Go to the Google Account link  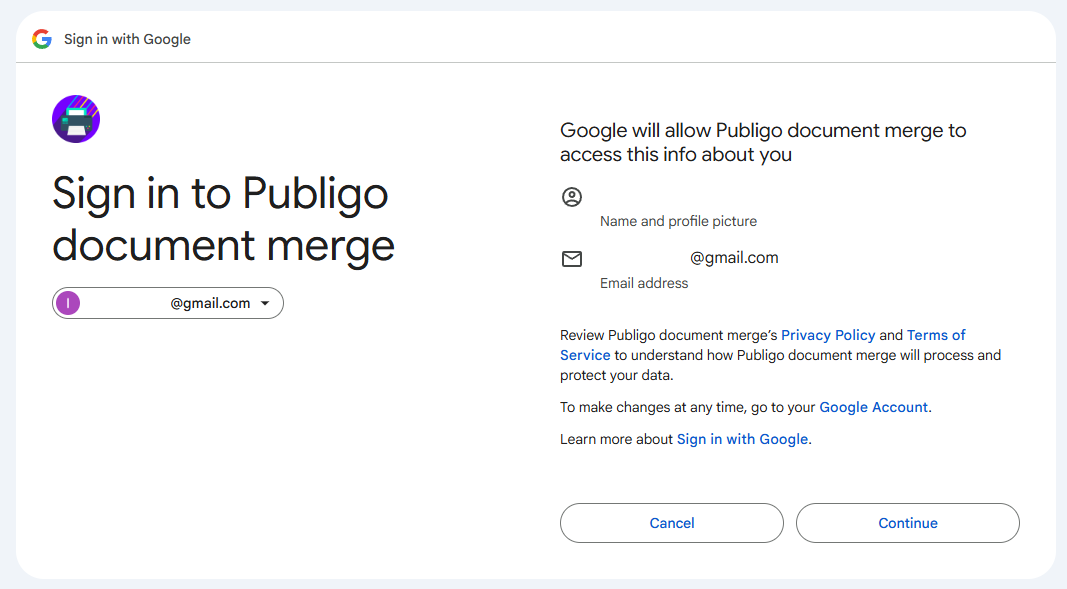(873, 407)
